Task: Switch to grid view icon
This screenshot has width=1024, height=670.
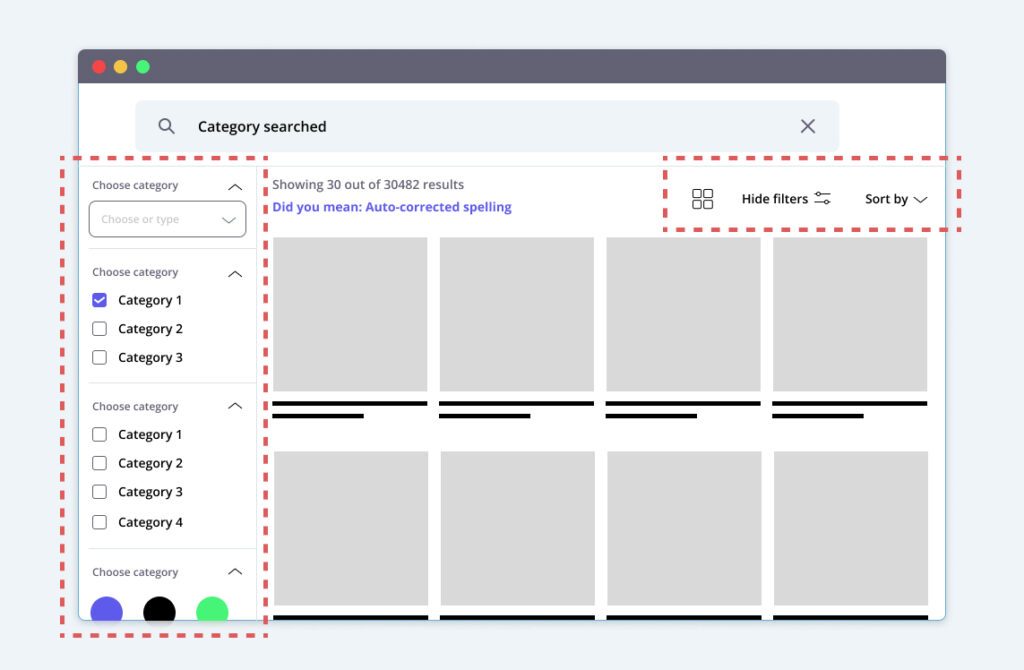Action: click(702, 199)
